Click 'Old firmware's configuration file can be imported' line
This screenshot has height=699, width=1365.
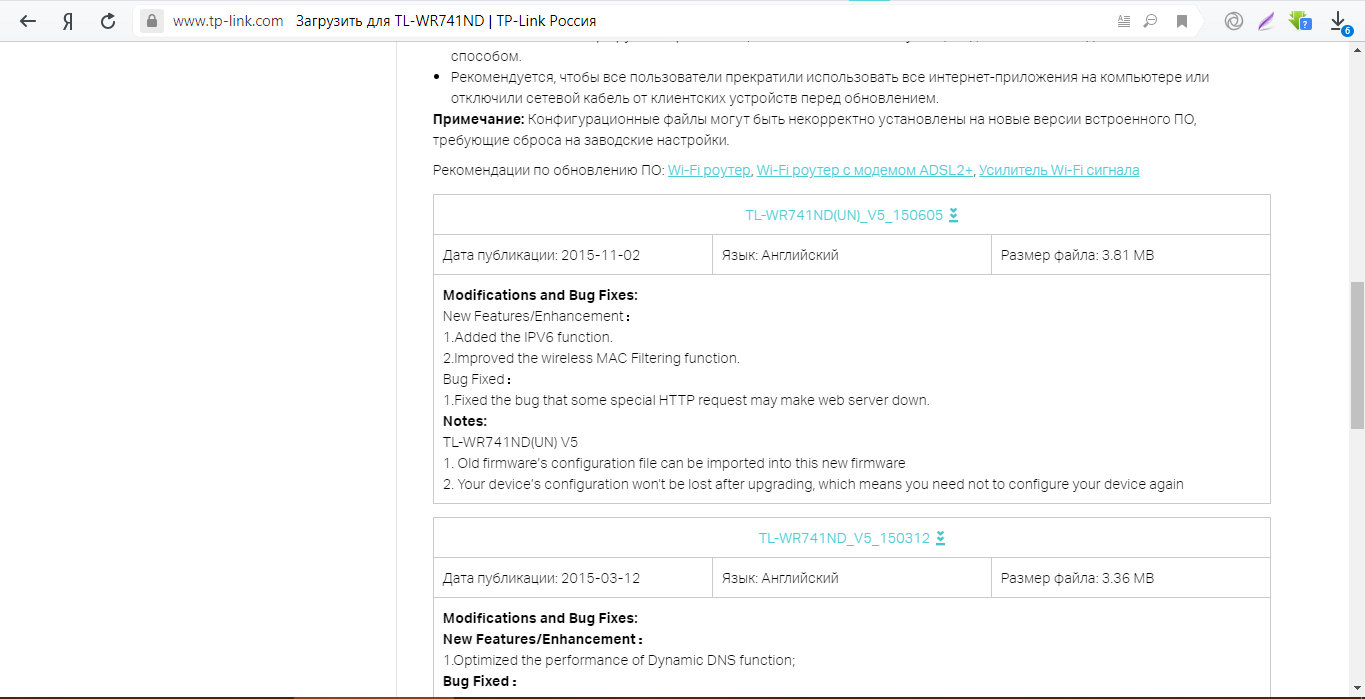[x=674, y=463]
